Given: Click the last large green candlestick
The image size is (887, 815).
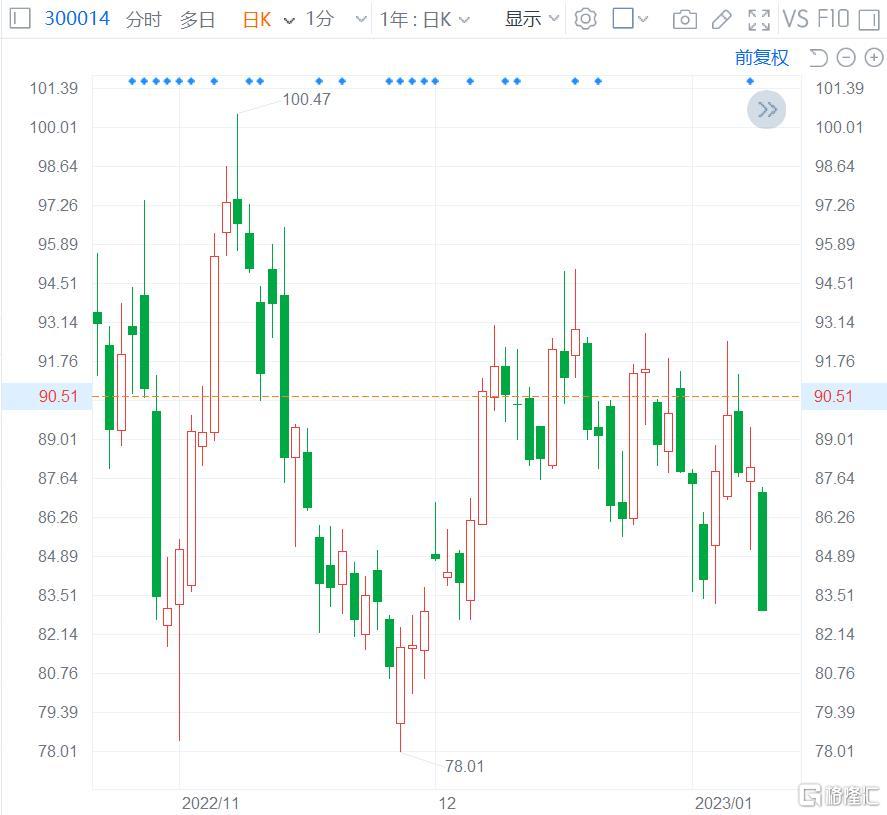Looking at the screenshot, I should click(x=762, y=551).
